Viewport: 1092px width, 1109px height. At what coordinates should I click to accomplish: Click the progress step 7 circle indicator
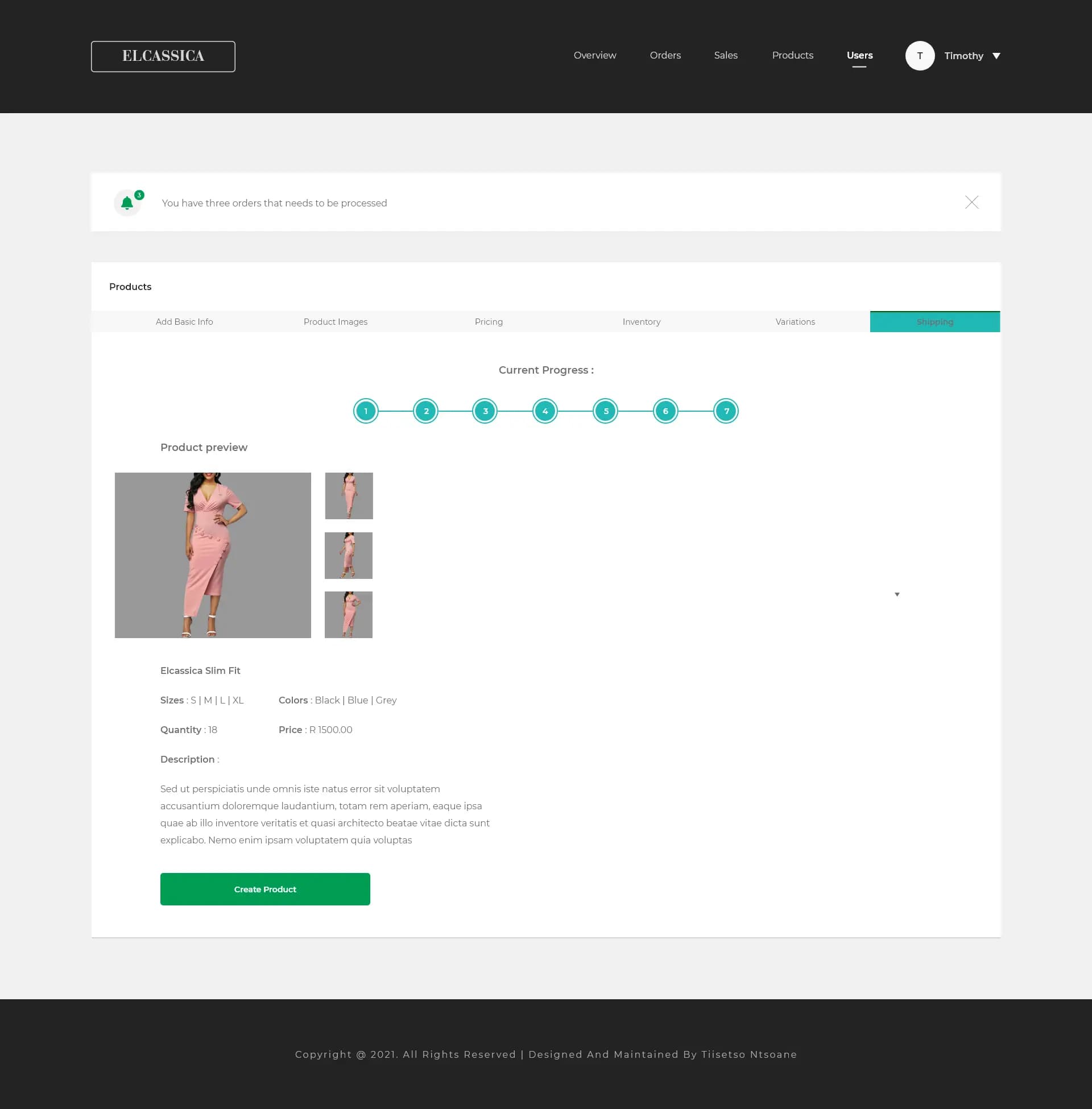click(x=726, y=410)
